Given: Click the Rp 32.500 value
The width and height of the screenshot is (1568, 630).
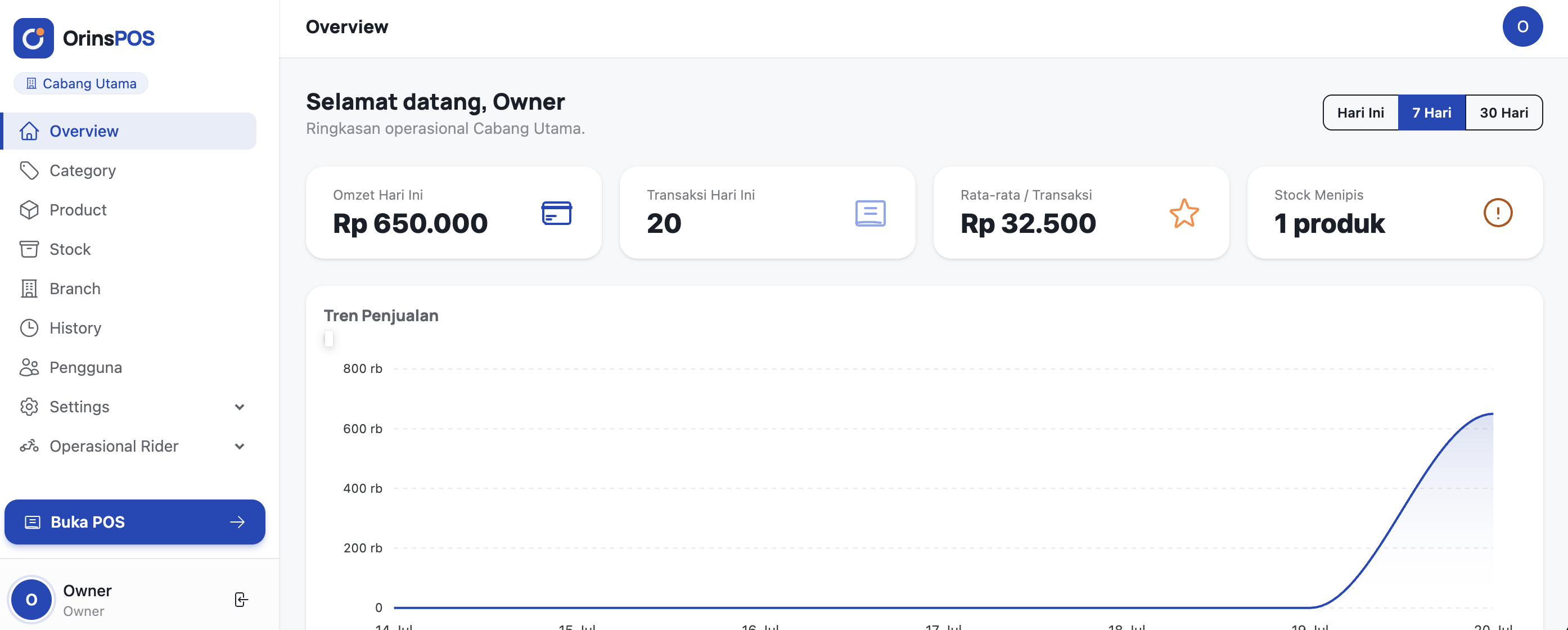Looking at the screenshot, I should pyautogui.click(x=1028, y=223).
